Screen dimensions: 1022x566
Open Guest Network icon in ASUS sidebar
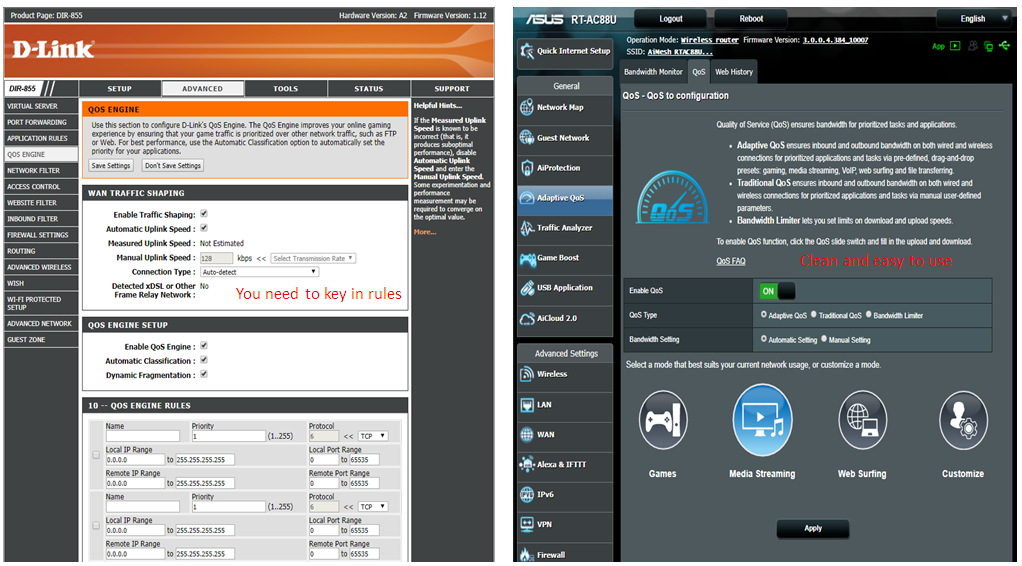(527, 138)
